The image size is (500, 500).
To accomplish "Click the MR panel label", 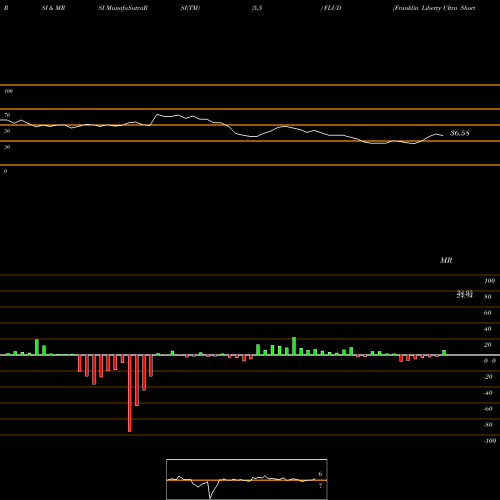I will (446, 260).
